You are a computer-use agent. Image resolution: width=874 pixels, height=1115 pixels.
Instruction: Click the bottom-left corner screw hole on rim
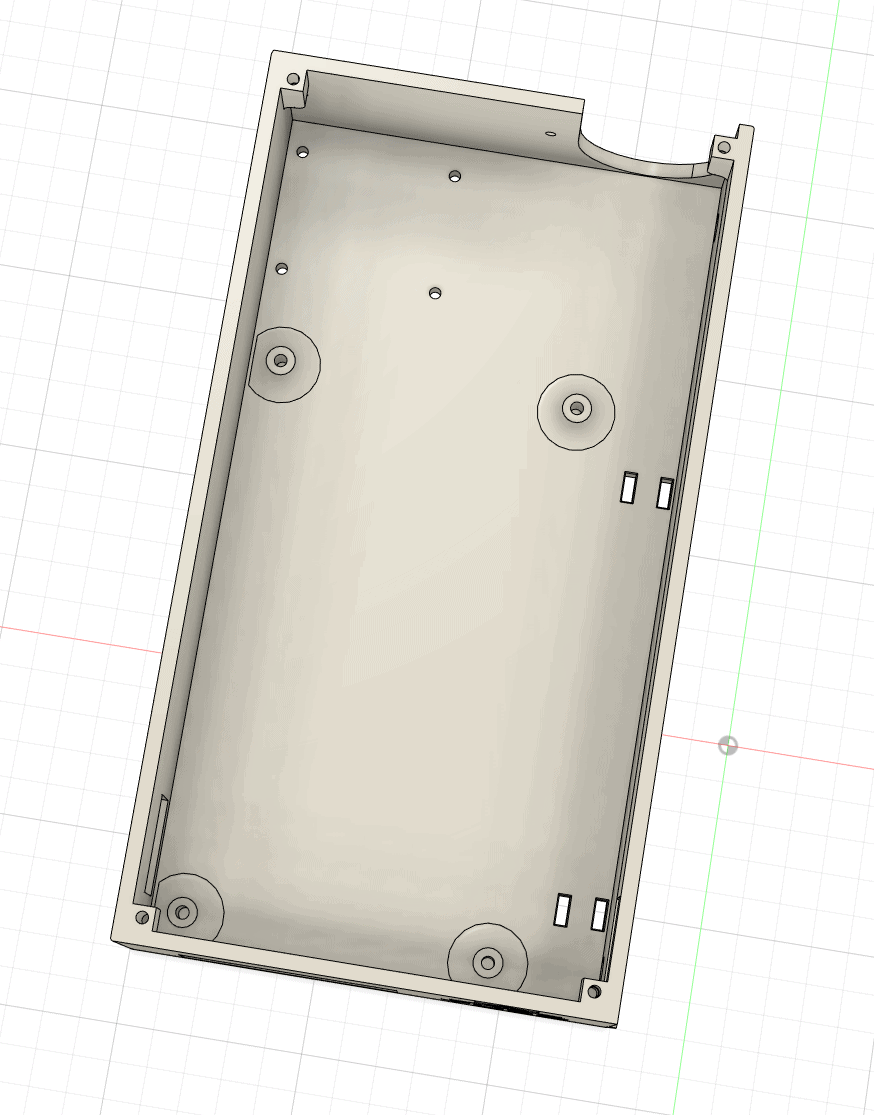pyautogui.click(x=142, y=916)
